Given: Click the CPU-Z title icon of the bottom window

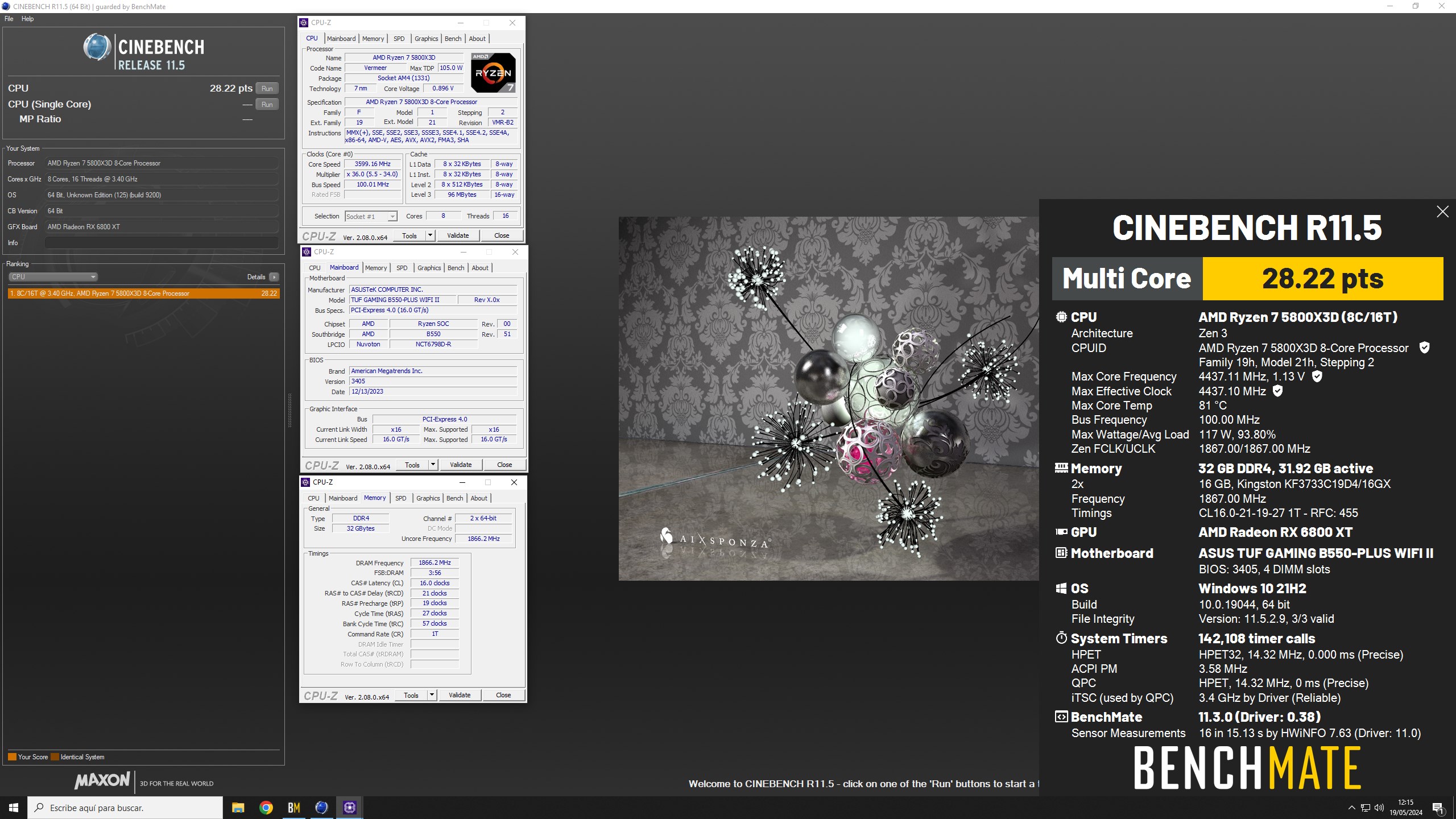Looking at the screenshot, I should (305, 482).
